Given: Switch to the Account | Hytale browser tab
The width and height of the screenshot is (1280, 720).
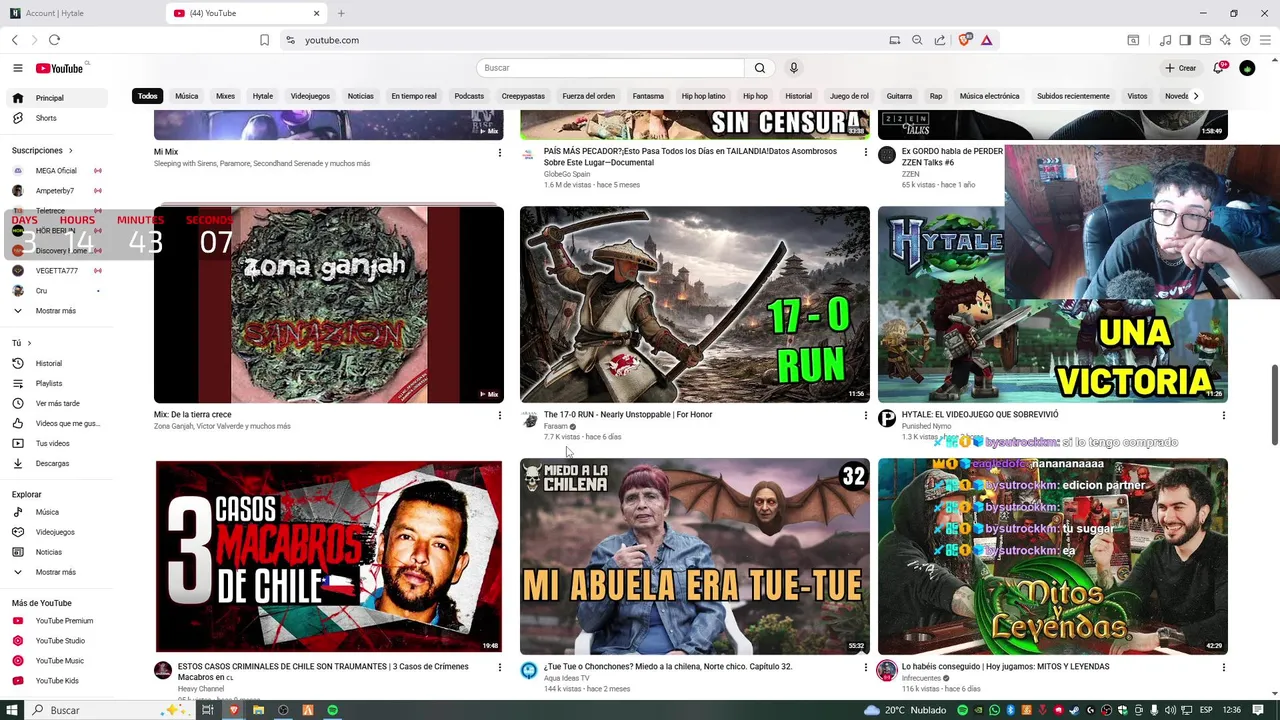Looking at the screenshot, I should click(80, 13).
